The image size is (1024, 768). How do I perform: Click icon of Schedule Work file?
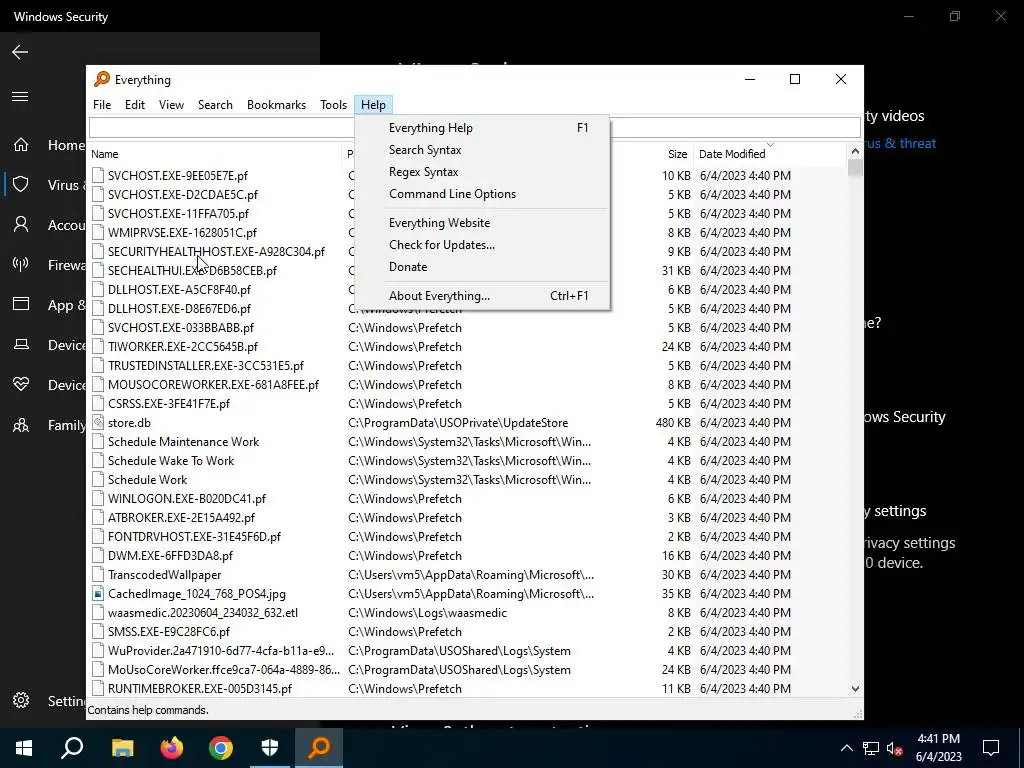point(98,479)
